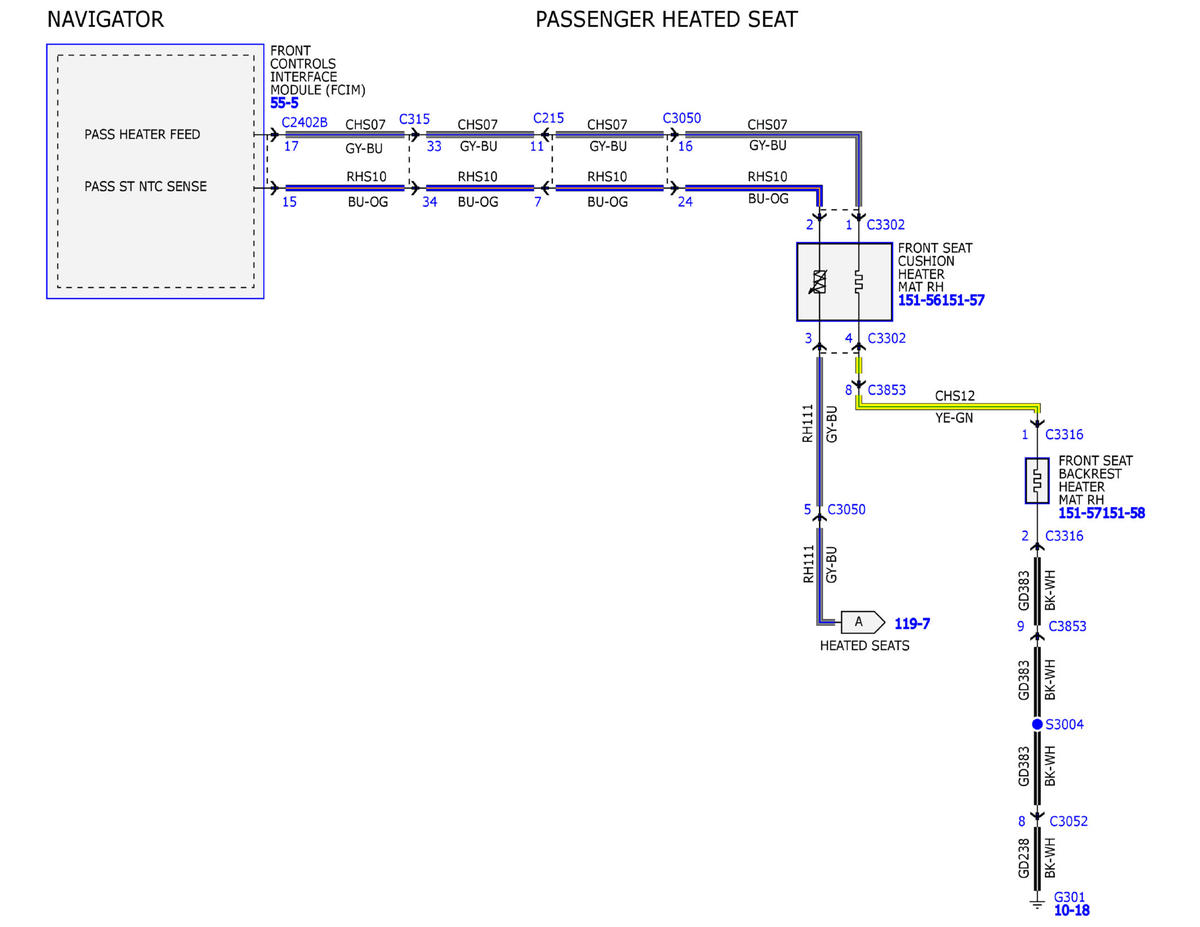Select the YE-GN wire color label
Viewport: 1200px width, 927px height.
coord(954,418)
